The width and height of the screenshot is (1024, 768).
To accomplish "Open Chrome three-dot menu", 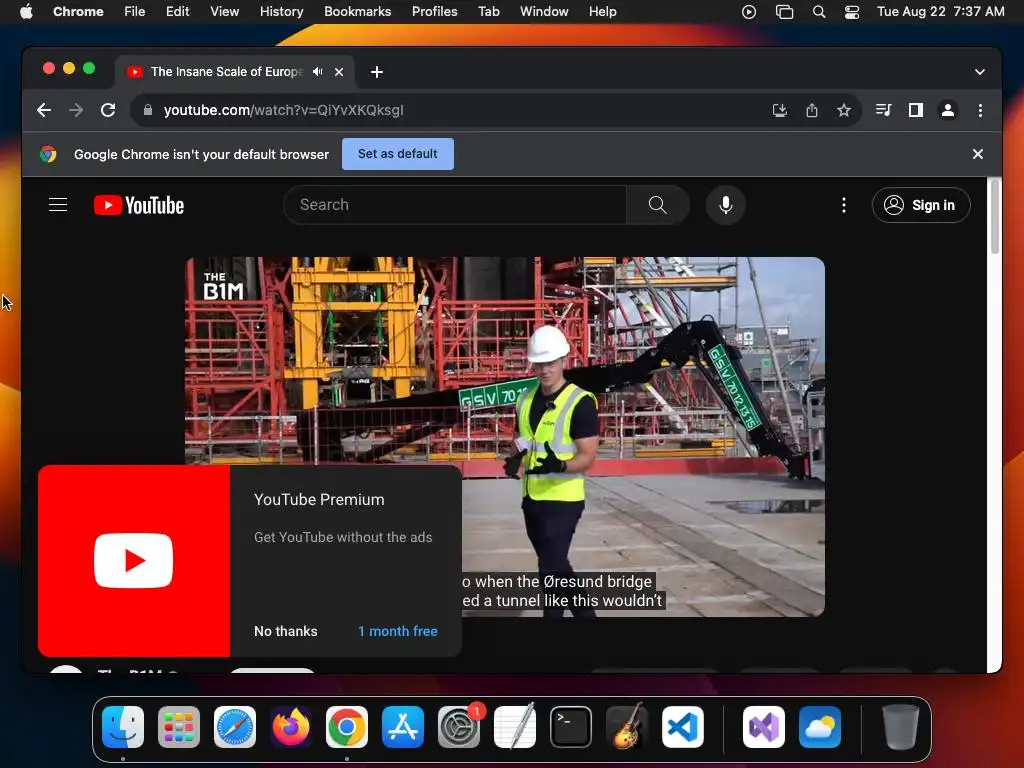I will [980, 110].
